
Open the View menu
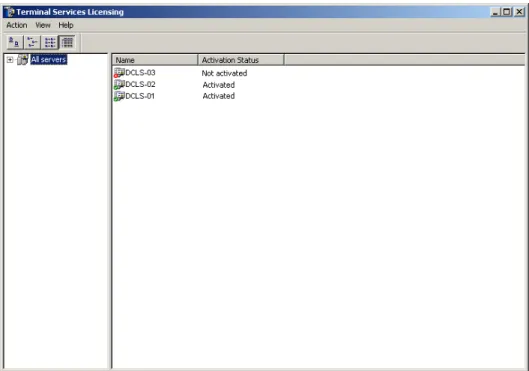(43, 25)
